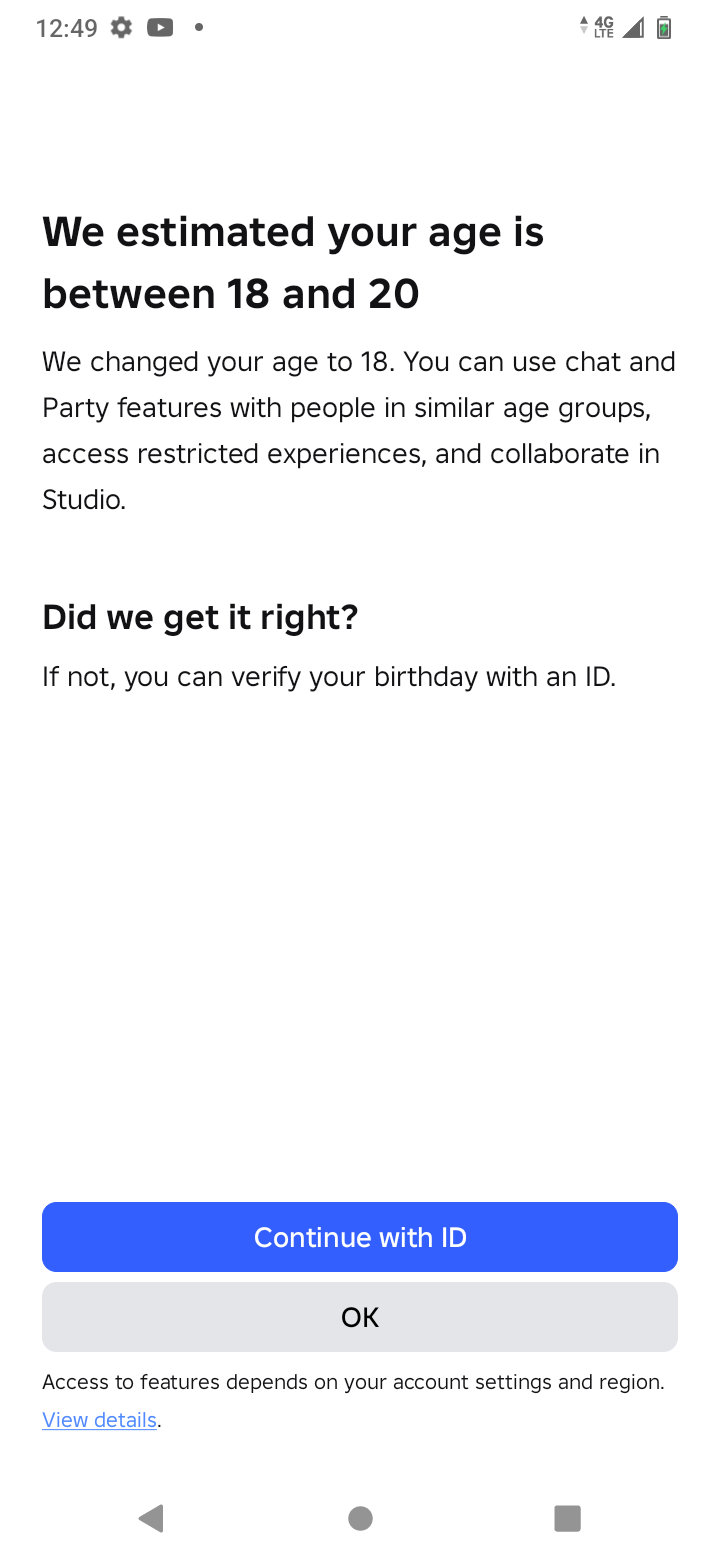This screenshot has height=1560, width=720.
Task: Tap the mobile data arrows indicator
Action: click(584, 27)
